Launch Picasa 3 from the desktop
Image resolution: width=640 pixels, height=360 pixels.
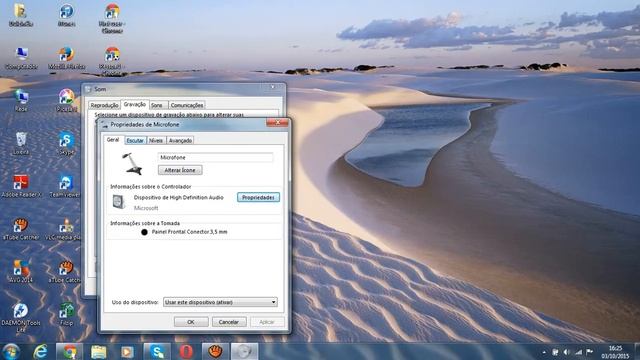pyautogui.click(x=66, y=101)
